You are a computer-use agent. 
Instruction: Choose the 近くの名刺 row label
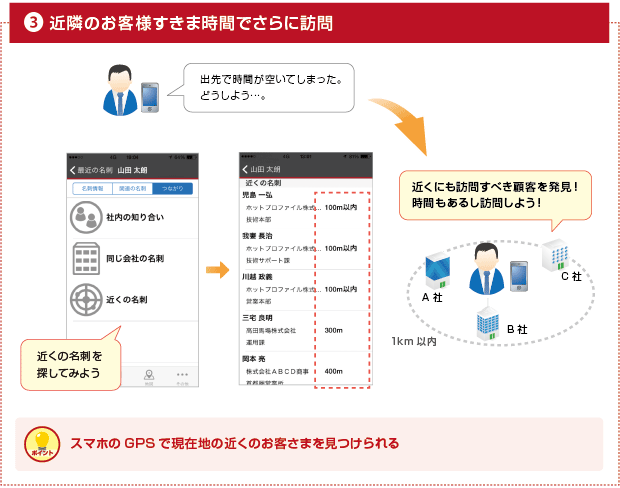(x=127, y=299)
